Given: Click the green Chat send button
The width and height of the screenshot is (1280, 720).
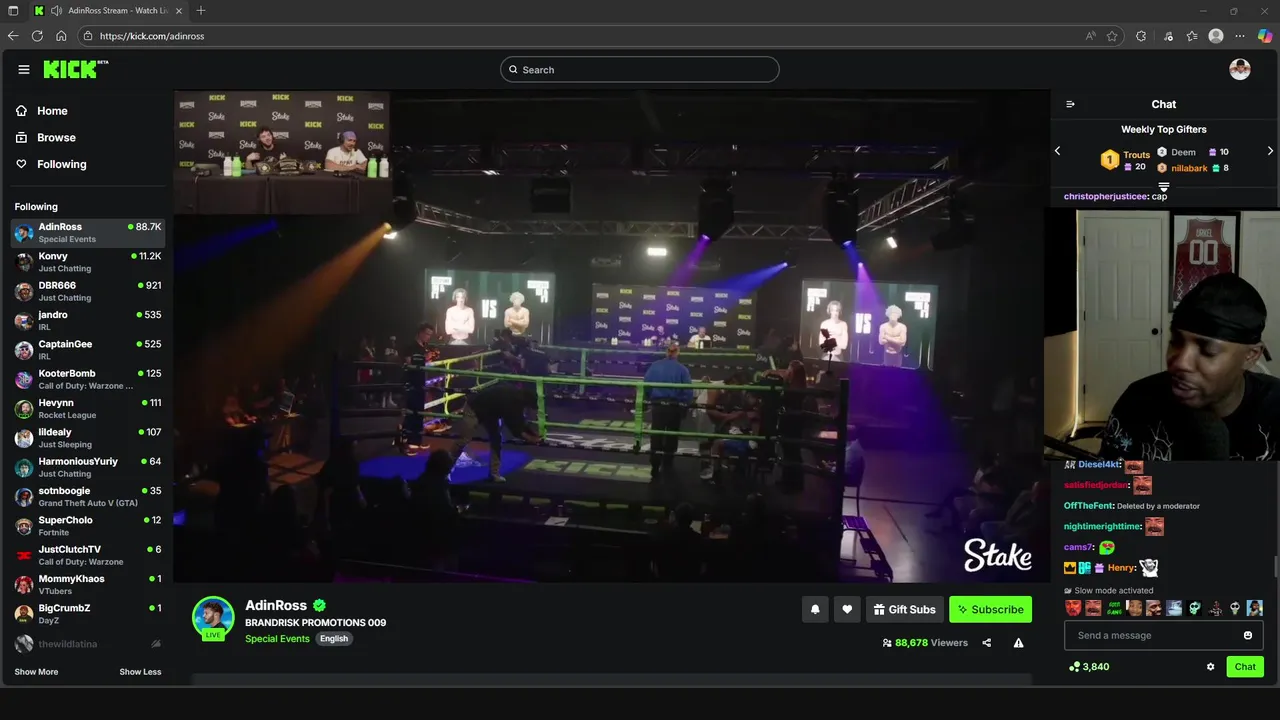Looking at the screenshot, I should [1245, 667].
